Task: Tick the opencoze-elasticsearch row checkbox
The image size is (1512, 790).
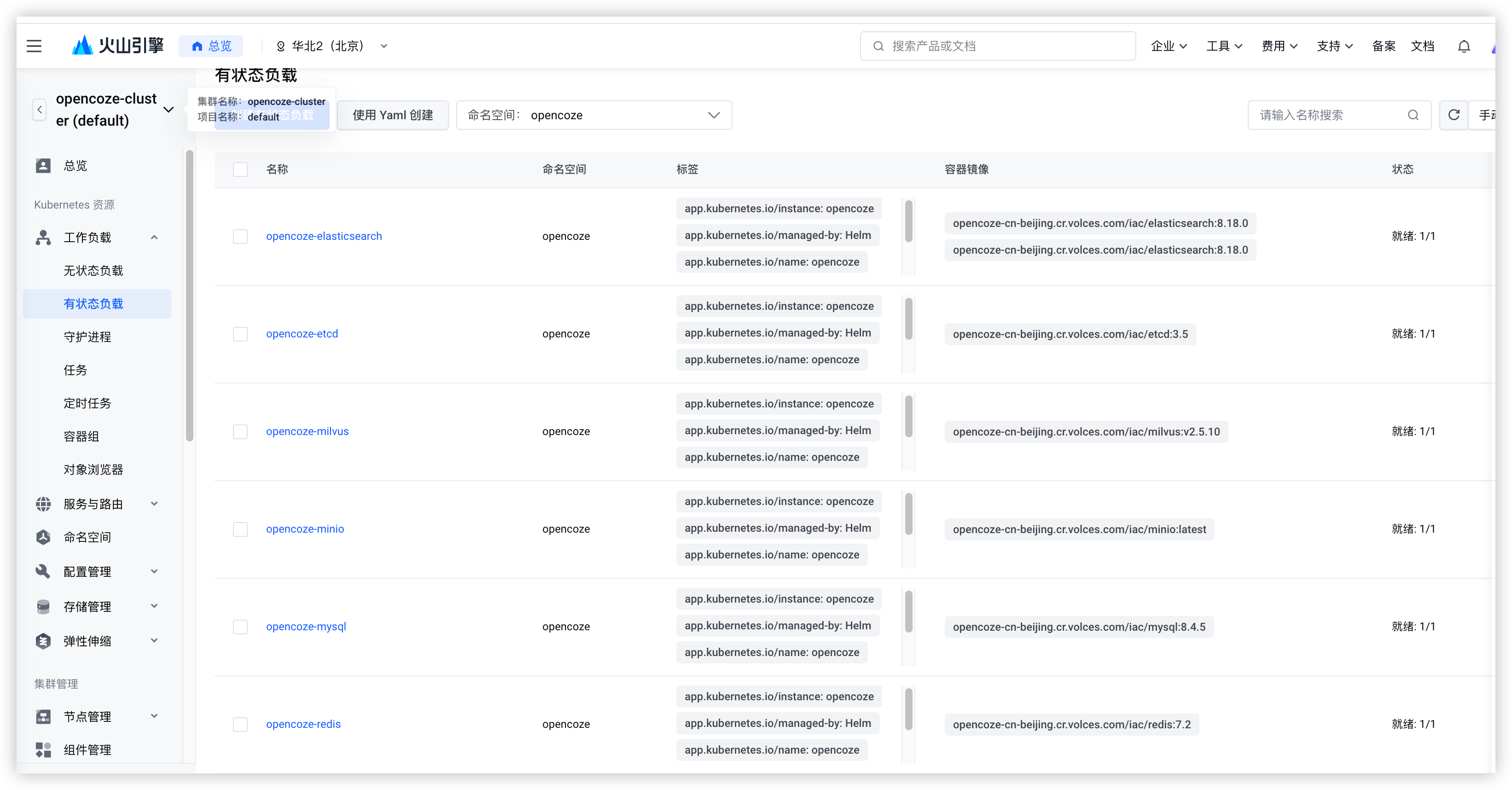Action: (240, 237)
